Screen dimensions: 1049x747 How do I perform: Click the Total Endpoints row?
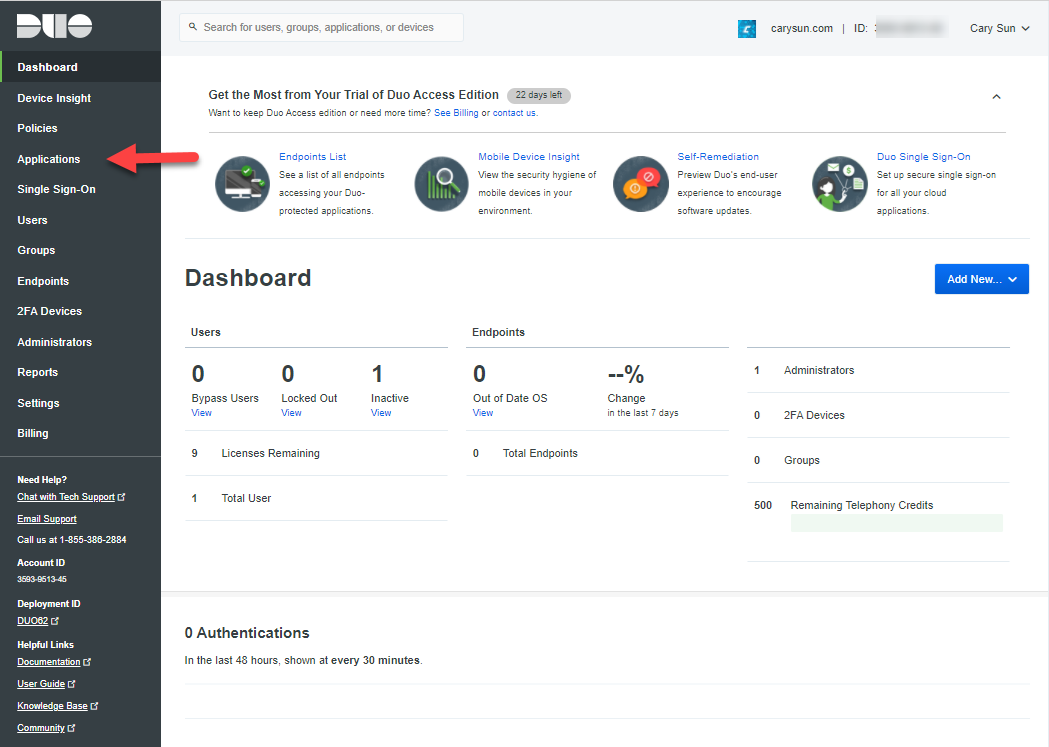click(x=597, y=453)
